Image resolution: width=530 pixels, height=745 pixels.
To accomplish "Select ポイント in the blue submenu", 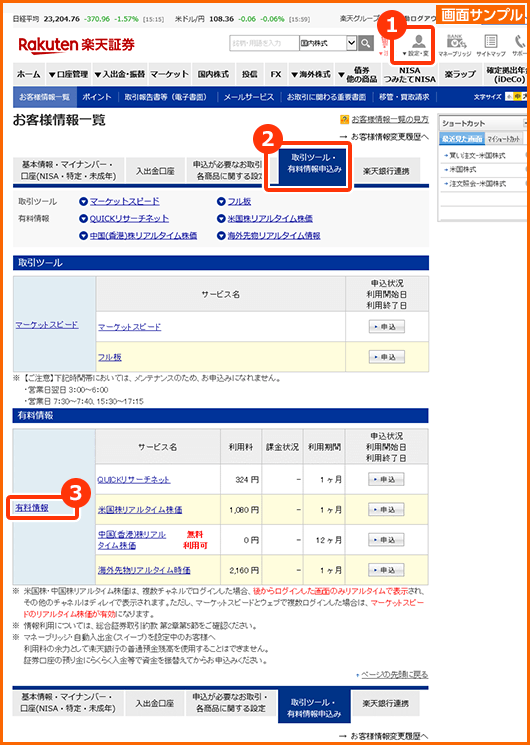I will tap(97, 97).
